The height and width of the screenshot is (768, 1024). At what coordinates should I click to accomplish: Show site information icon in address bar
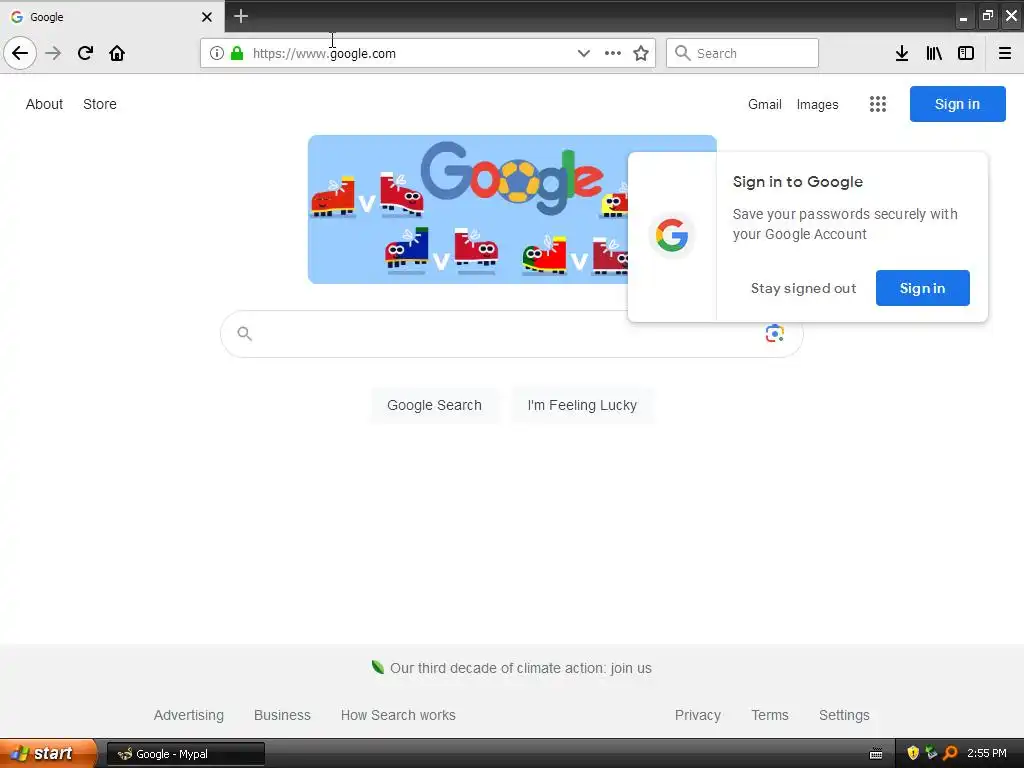[x=217, y=53]
